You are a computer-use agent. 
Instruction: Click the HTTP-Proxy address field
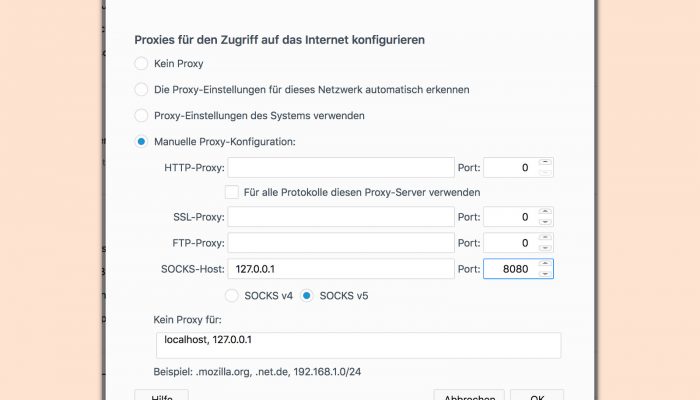click(x=341, y=168)
